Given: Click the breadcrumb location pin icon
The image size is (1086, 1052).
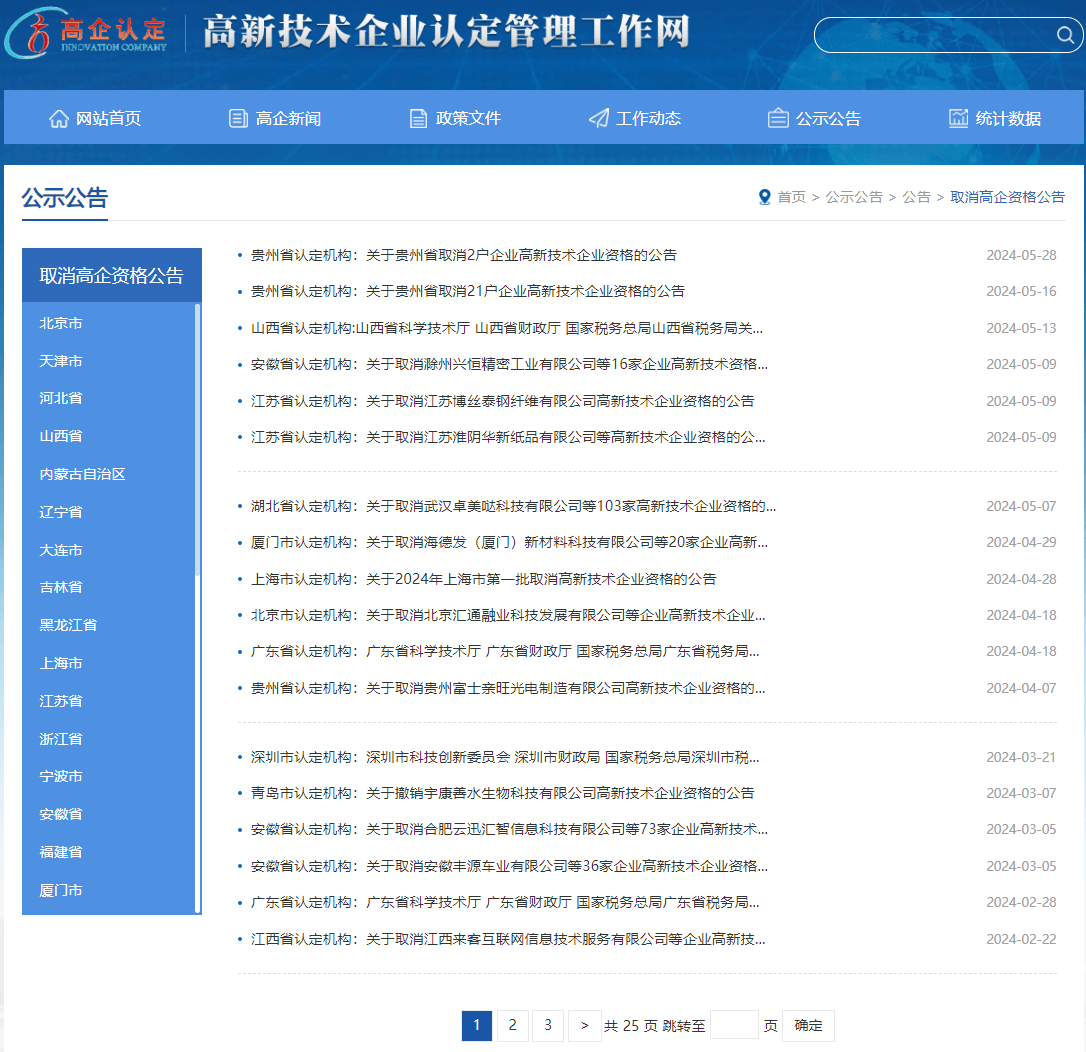Looking at the screenshot, I should [765, 197].
